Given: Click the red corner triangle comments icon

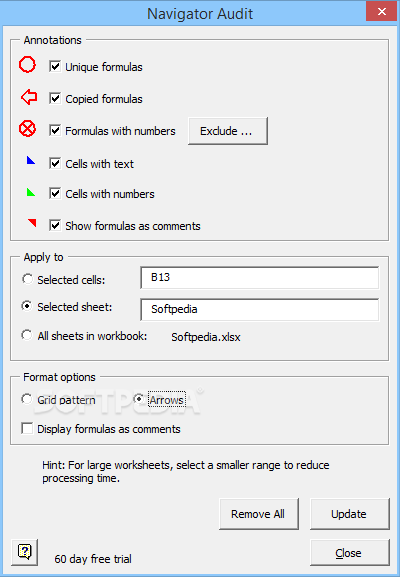Looking at the screenshot, I should pos(32,223).
